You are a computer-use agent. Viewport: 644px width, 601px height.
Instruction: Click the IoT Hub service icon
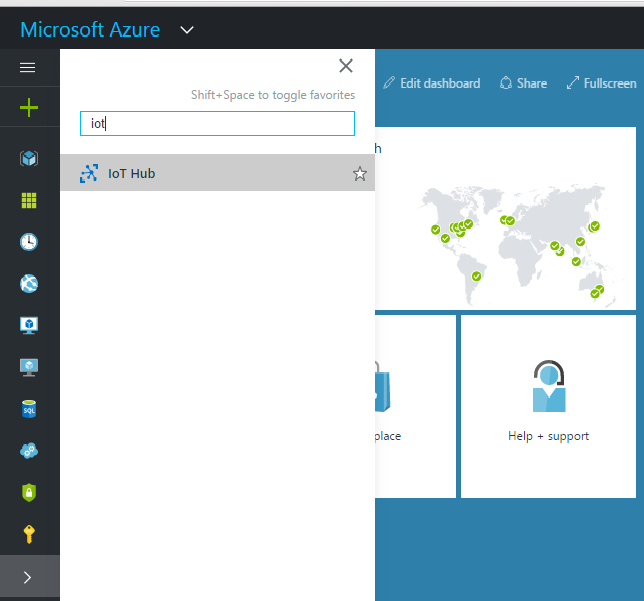coord(89,173)
